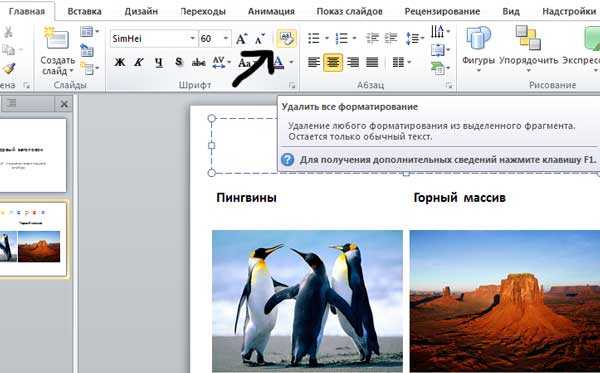Image resolution: width=600 pixels, height=373 pixels.
Task: Toggle underline Ч formatting
Action: [159, 62]
